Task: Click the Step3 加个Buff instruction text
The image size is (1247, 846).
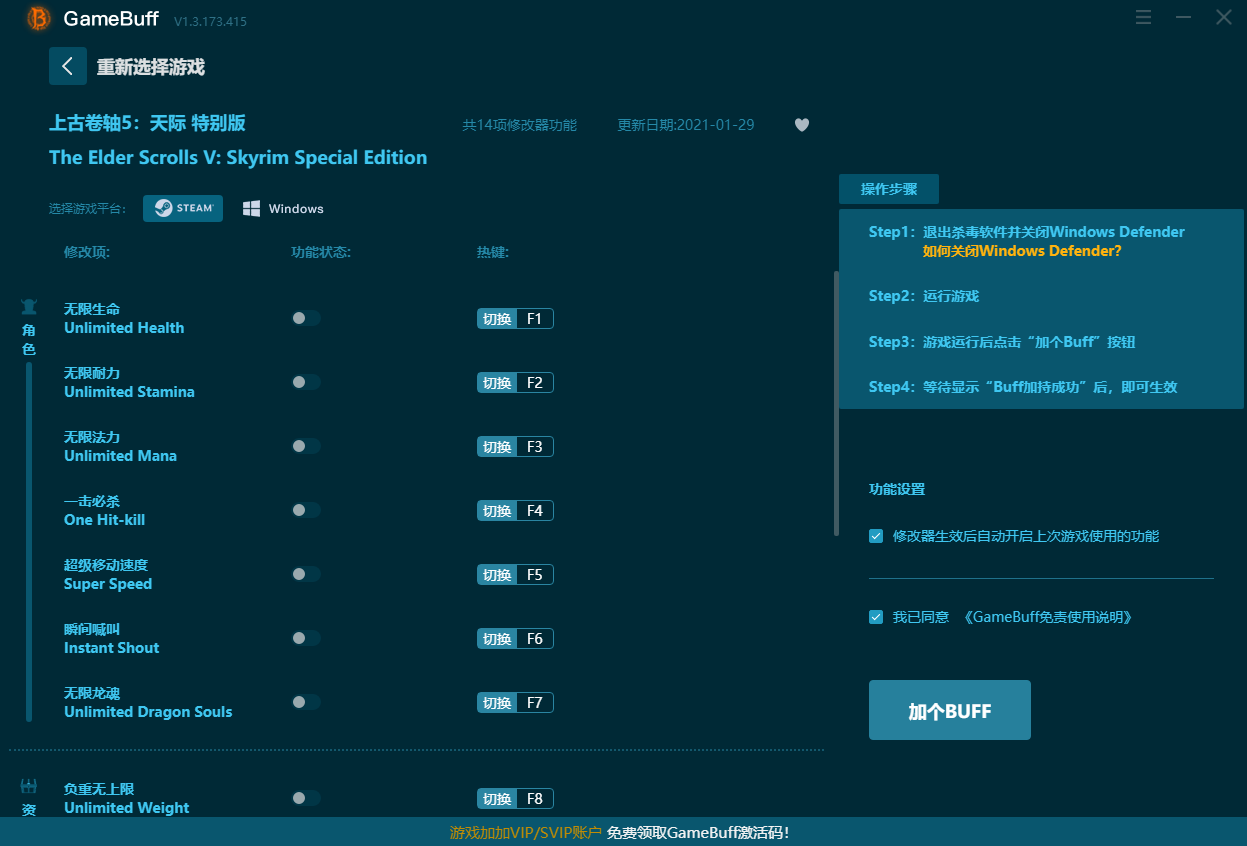Action: [x=1002, y=342]
